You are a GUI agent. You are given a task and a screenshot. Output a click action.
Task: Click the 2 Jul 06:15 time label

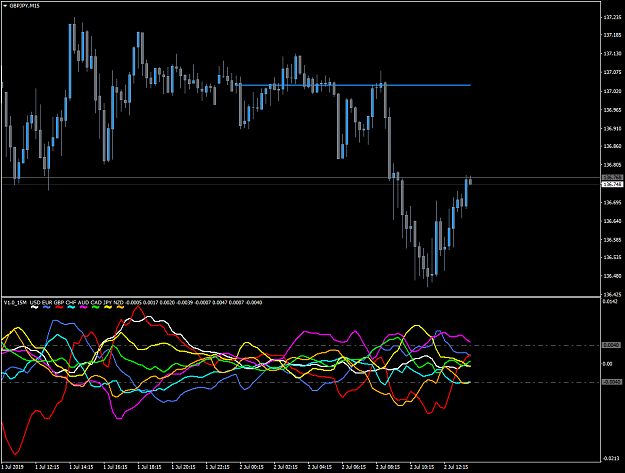point(354,467)
